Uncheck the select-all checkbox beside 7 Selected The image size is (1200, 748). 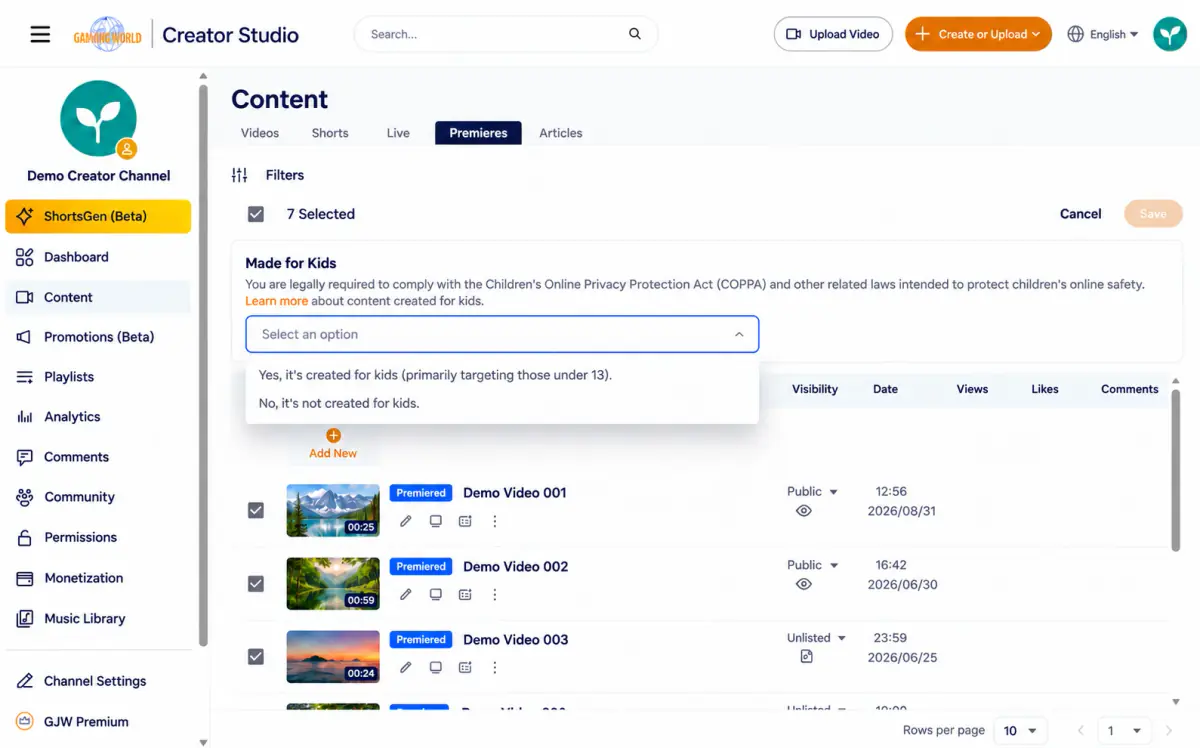point(256,214)
